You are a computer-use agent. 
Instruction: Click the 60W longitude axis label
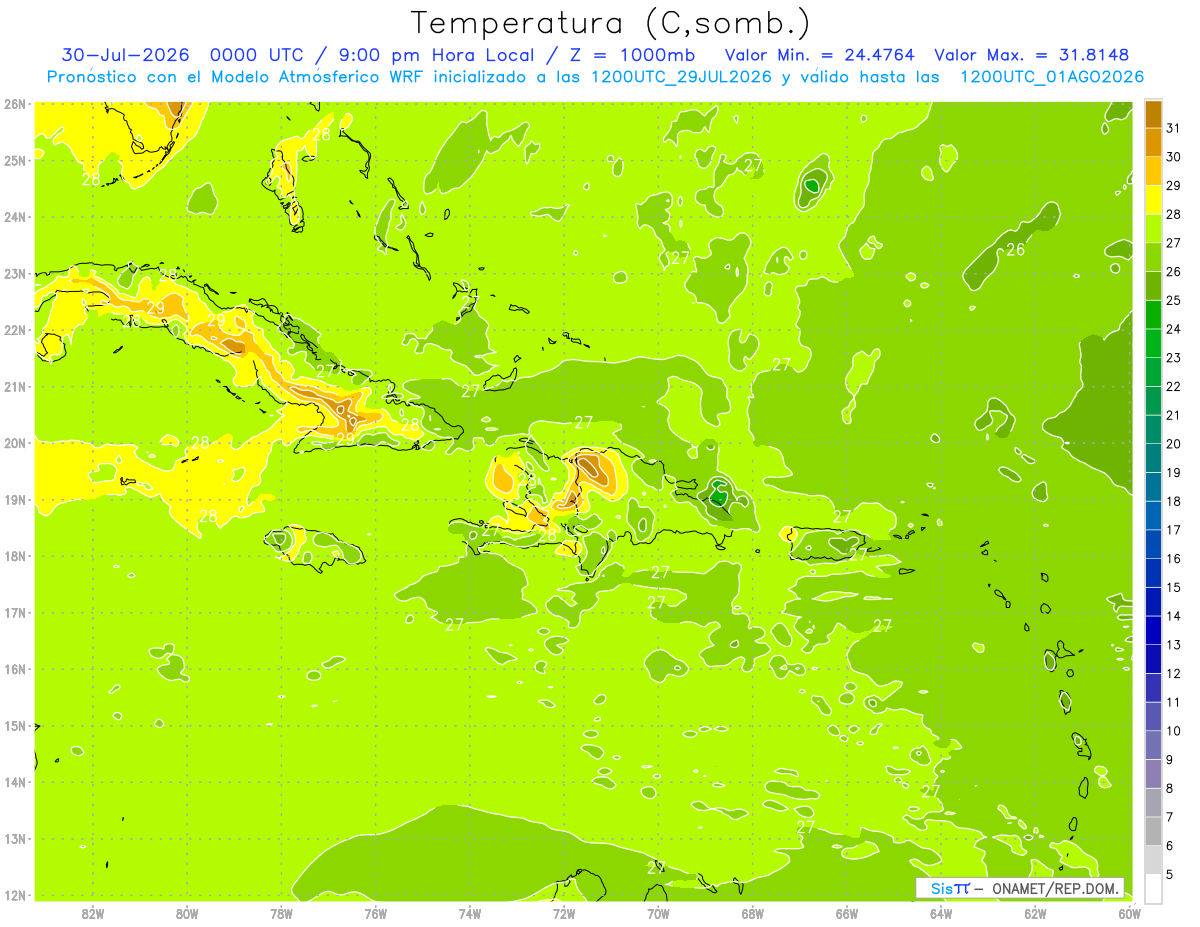[1130, 913]
